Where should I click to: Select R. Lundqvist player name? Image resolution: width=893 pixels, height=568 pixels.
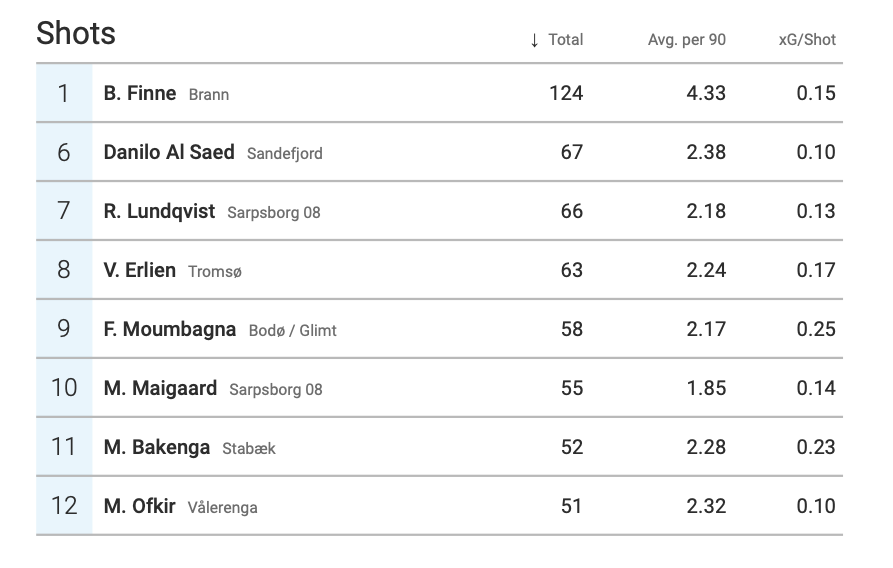click(x=159, y=211)
